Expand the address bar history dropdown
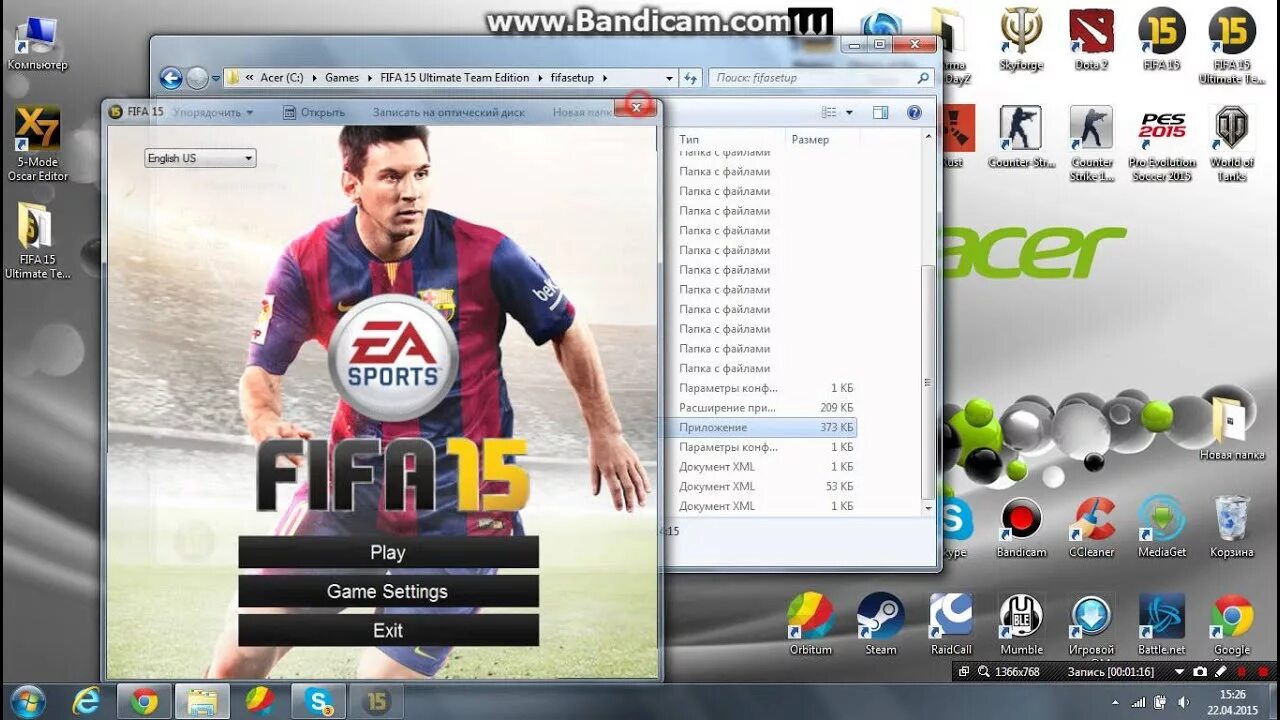The image size is (1280, 720). [x=669, y=77]
